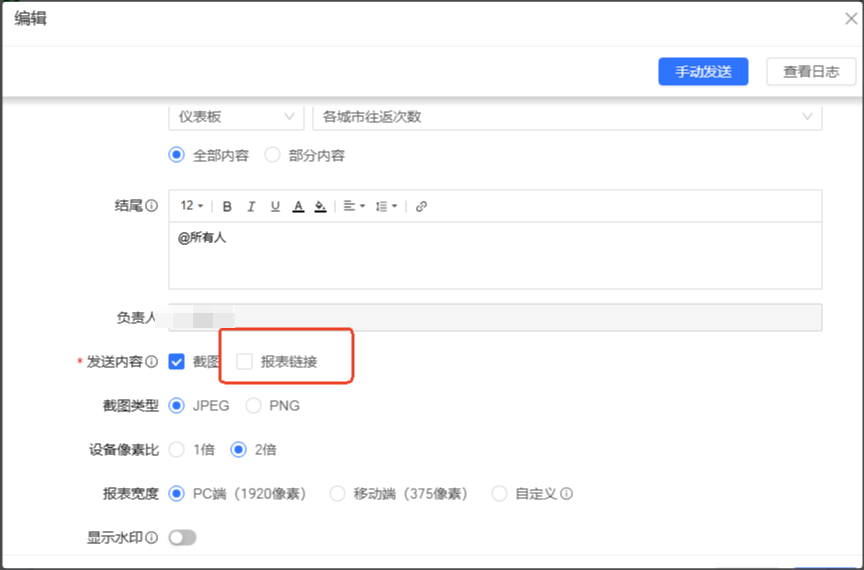The height and width of the screenshot is (570, 864).
Task: Insert a hyperlink with the link icon
Action: [x=421, y=207]
